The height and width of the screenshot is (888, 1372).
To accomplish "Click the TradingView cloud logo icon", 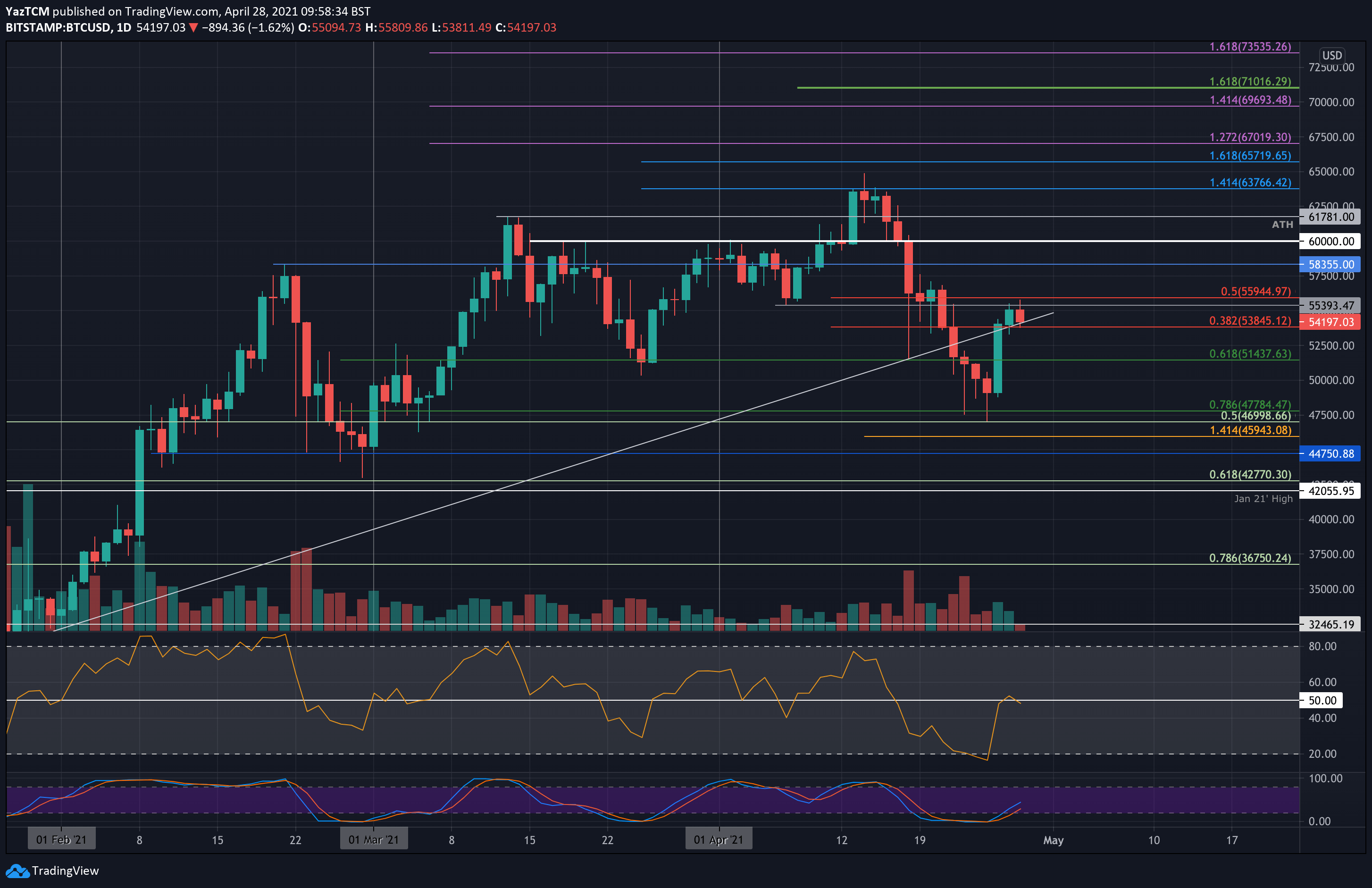I will tap(17, 871).
